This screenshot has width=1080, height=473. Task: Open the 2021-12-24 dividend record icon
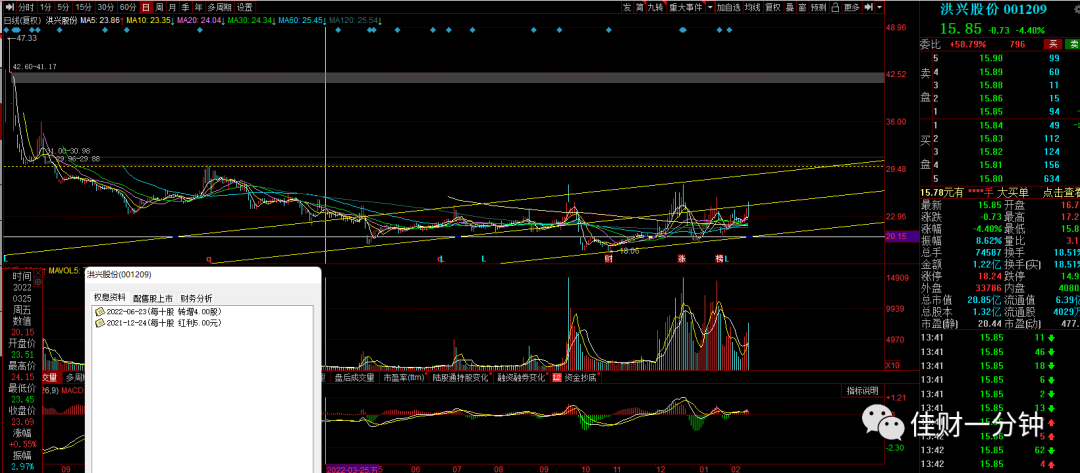point(99,322)
